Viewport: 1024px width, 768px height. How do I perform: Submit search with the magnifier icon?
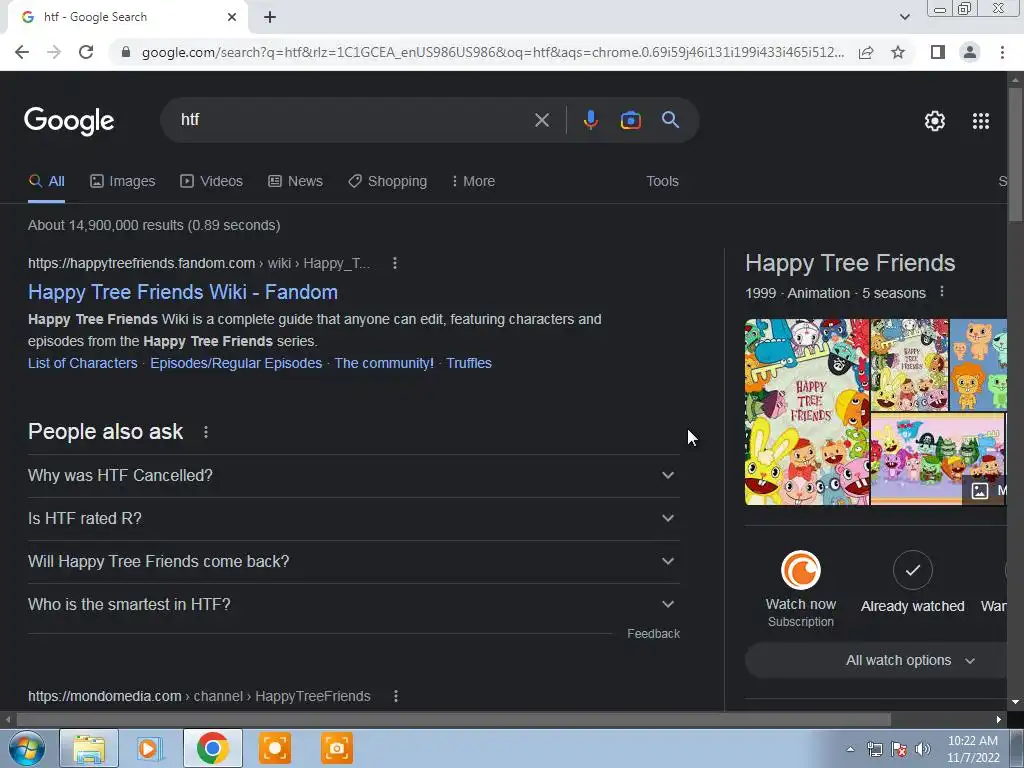[671, 120]
